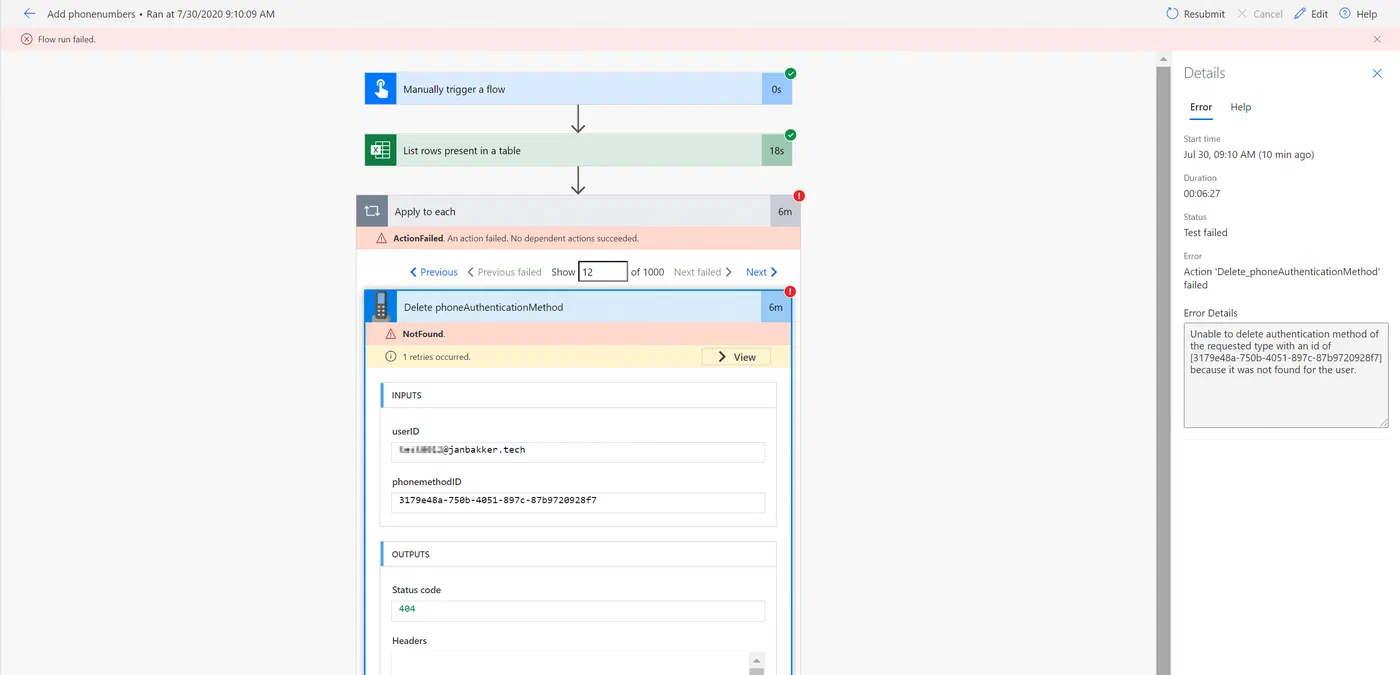The image size is (1400, 675).
Task: Click the 'Previous failed' link
Action: 504,272
